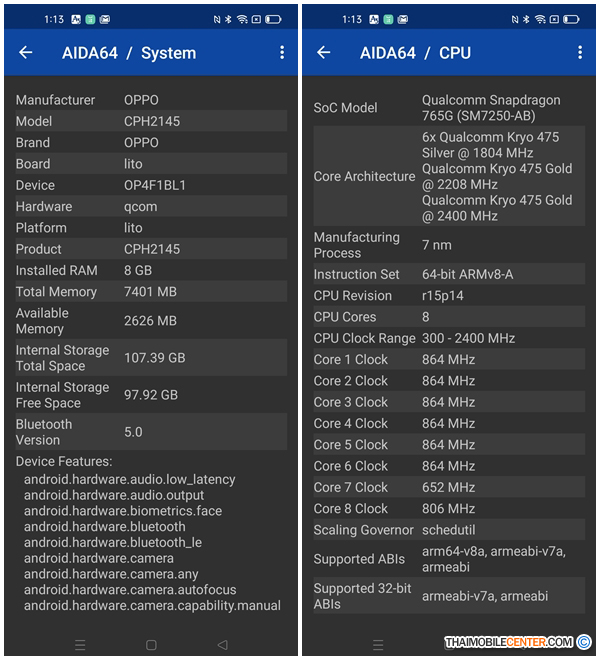The image size is (600, 660).
Task: Select android.hardware.bluetooth_le feature
Action: pos(113,543)
